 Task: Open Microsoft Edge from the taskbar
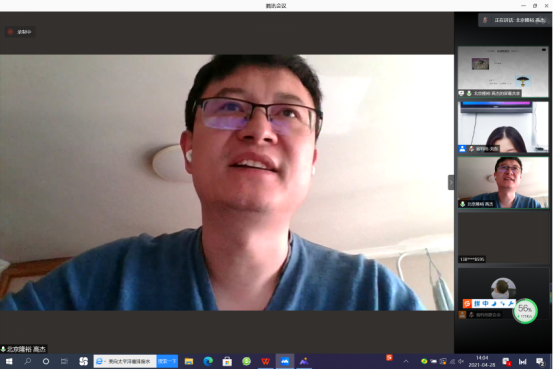(208, 361)
